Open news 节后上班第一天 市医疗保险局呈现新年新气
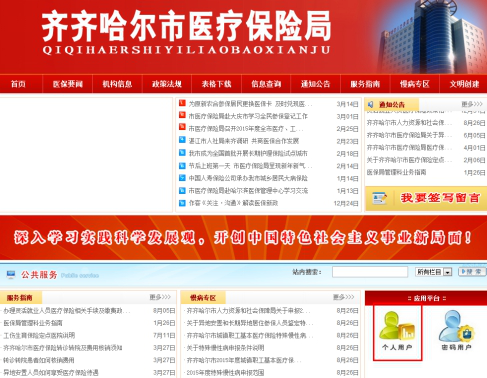 point(250,166)
